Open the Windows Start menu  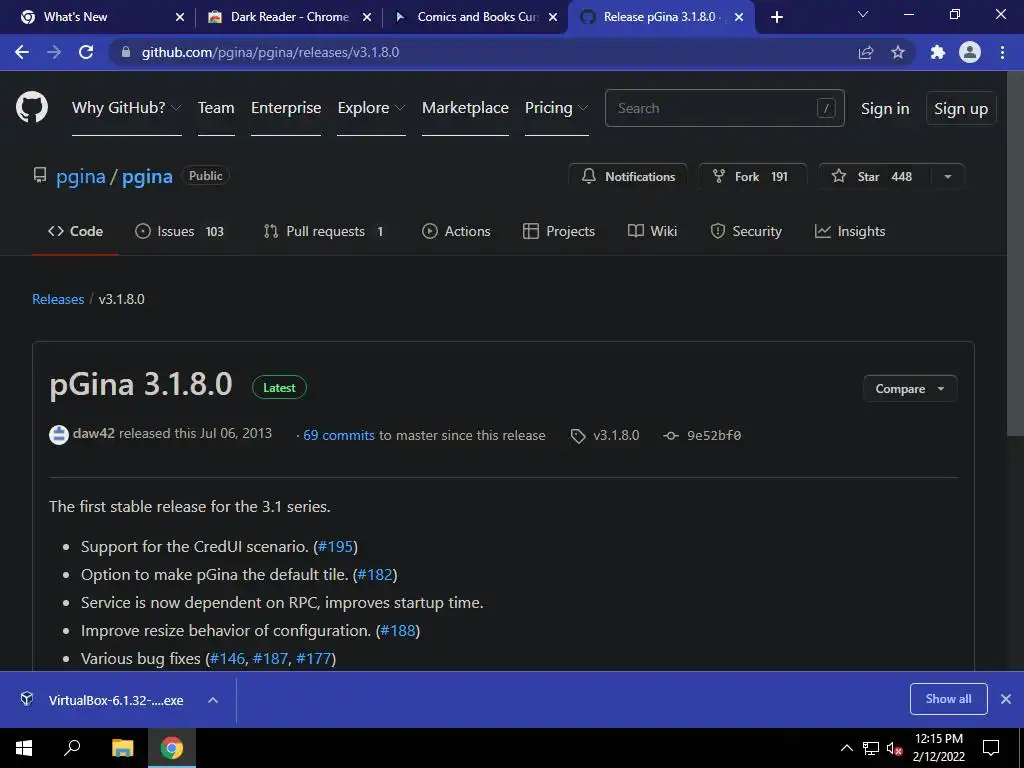(x=24, y=748)
